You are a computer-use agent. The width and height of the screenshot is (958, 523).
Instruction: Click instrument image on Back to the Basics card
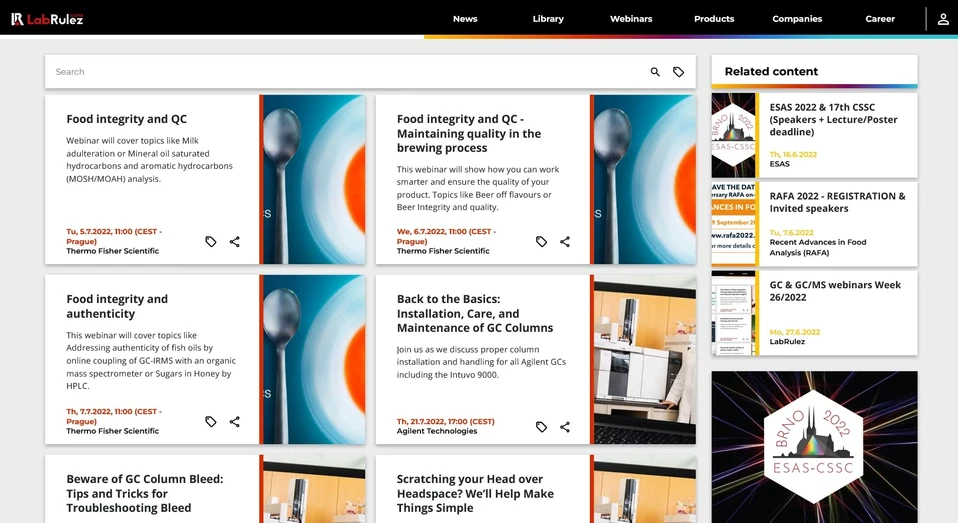pyautogui.click(x=645, y=359)
